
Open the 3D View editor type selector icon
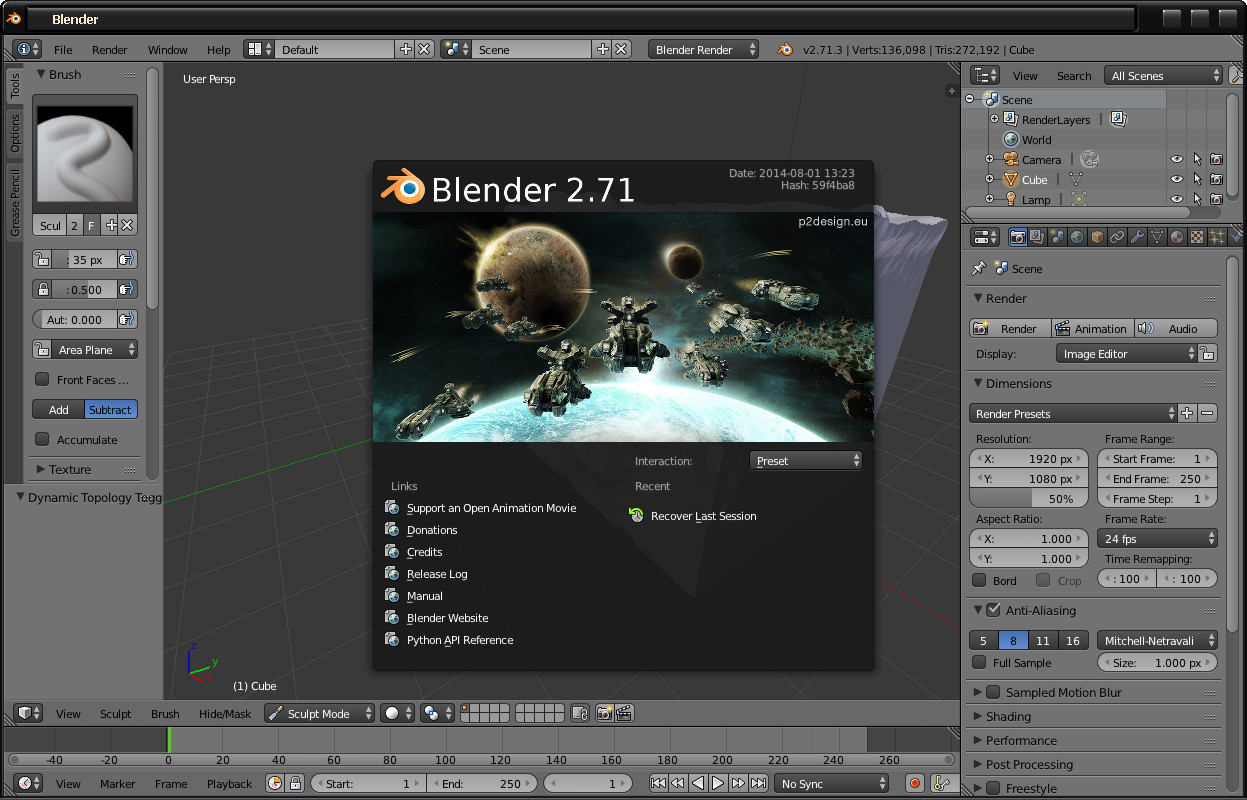(x=29, y=713)
